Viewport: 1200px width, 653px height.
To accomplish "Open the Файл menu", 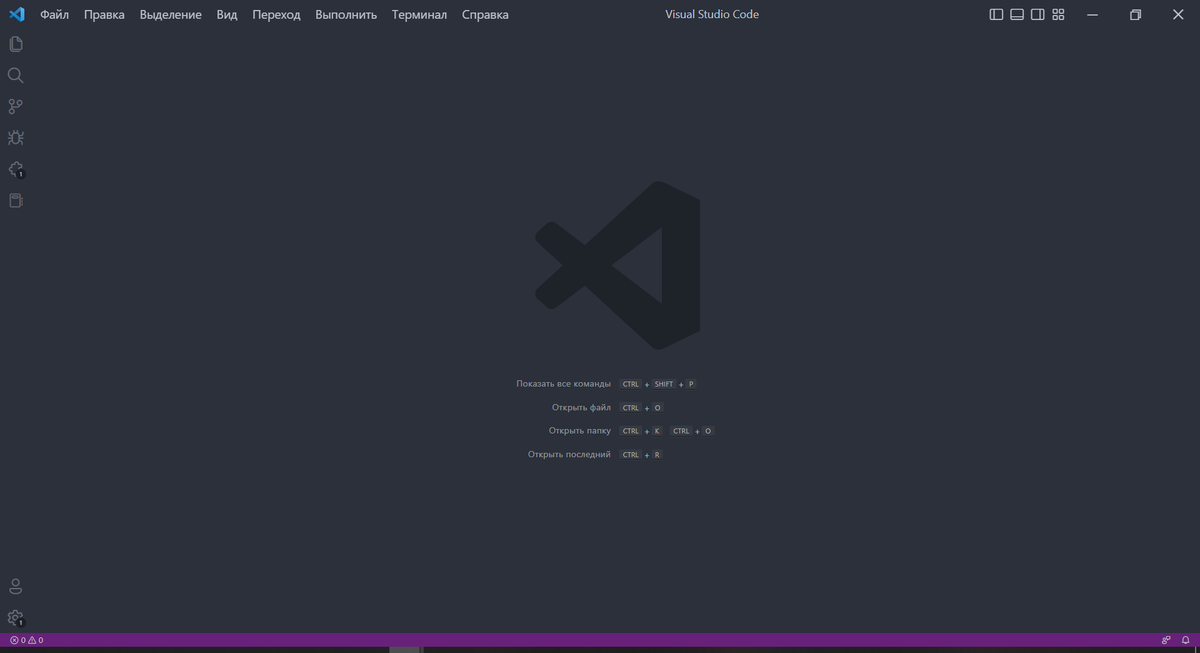I will click(x=54, y=15).
